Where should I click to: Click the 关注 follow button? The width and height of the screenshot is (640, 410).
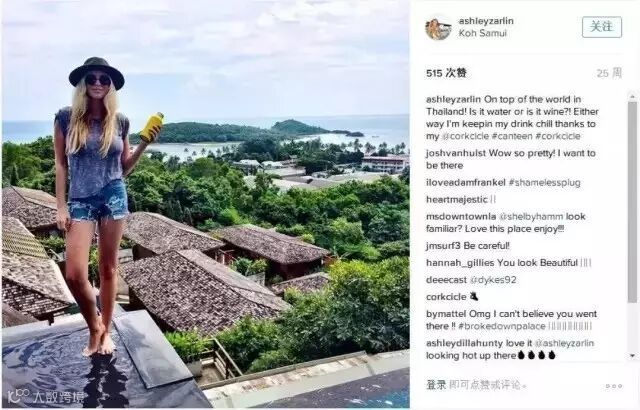(x=602, y=27)
